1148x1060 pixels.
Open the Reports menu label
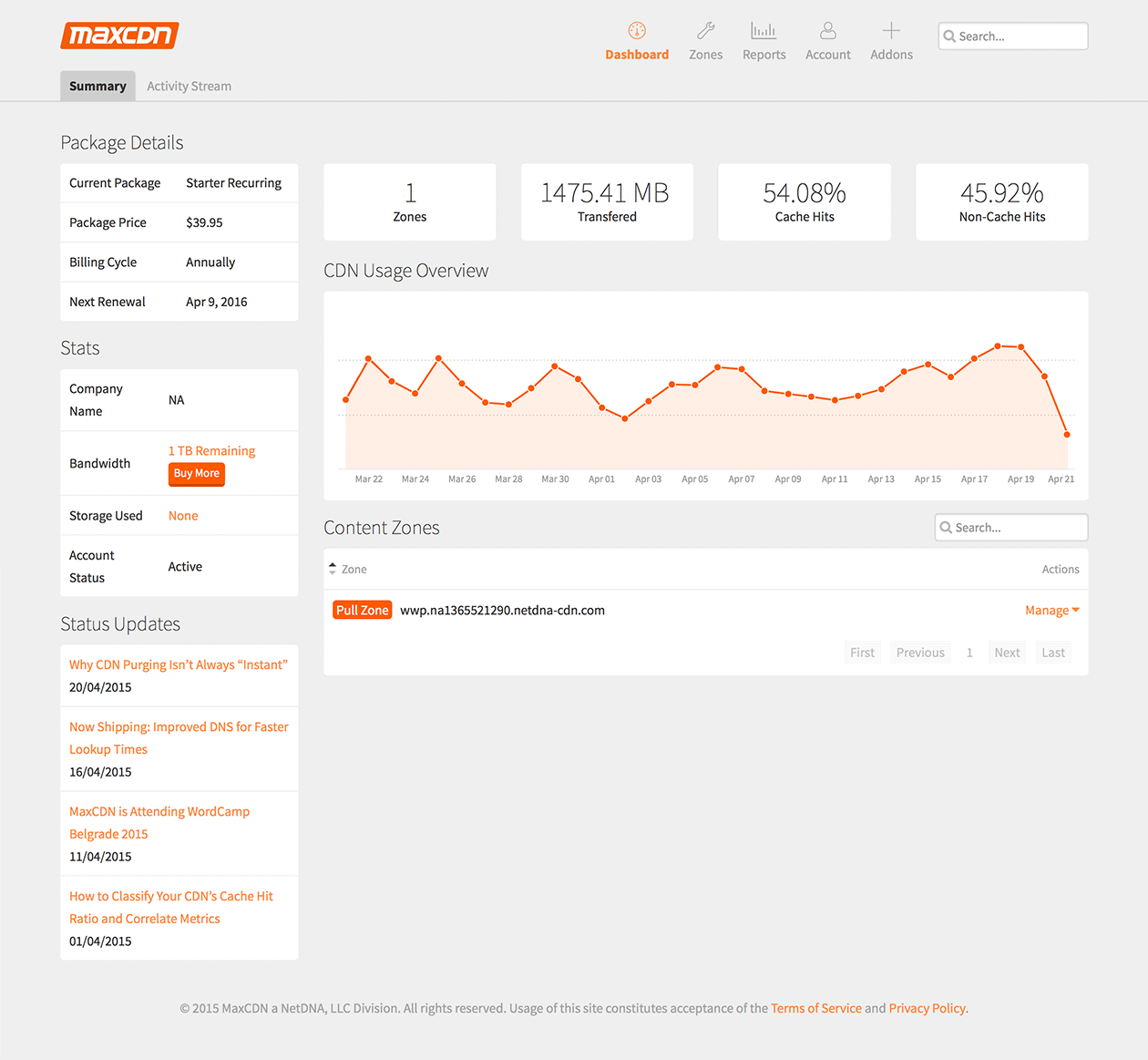pyautogui.click(x=764, y=55)
